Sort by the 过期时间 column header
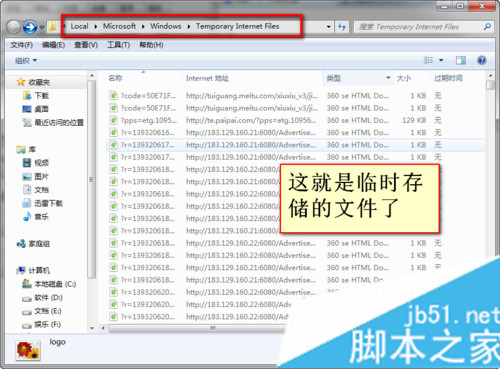 click(x=448, y=78)
